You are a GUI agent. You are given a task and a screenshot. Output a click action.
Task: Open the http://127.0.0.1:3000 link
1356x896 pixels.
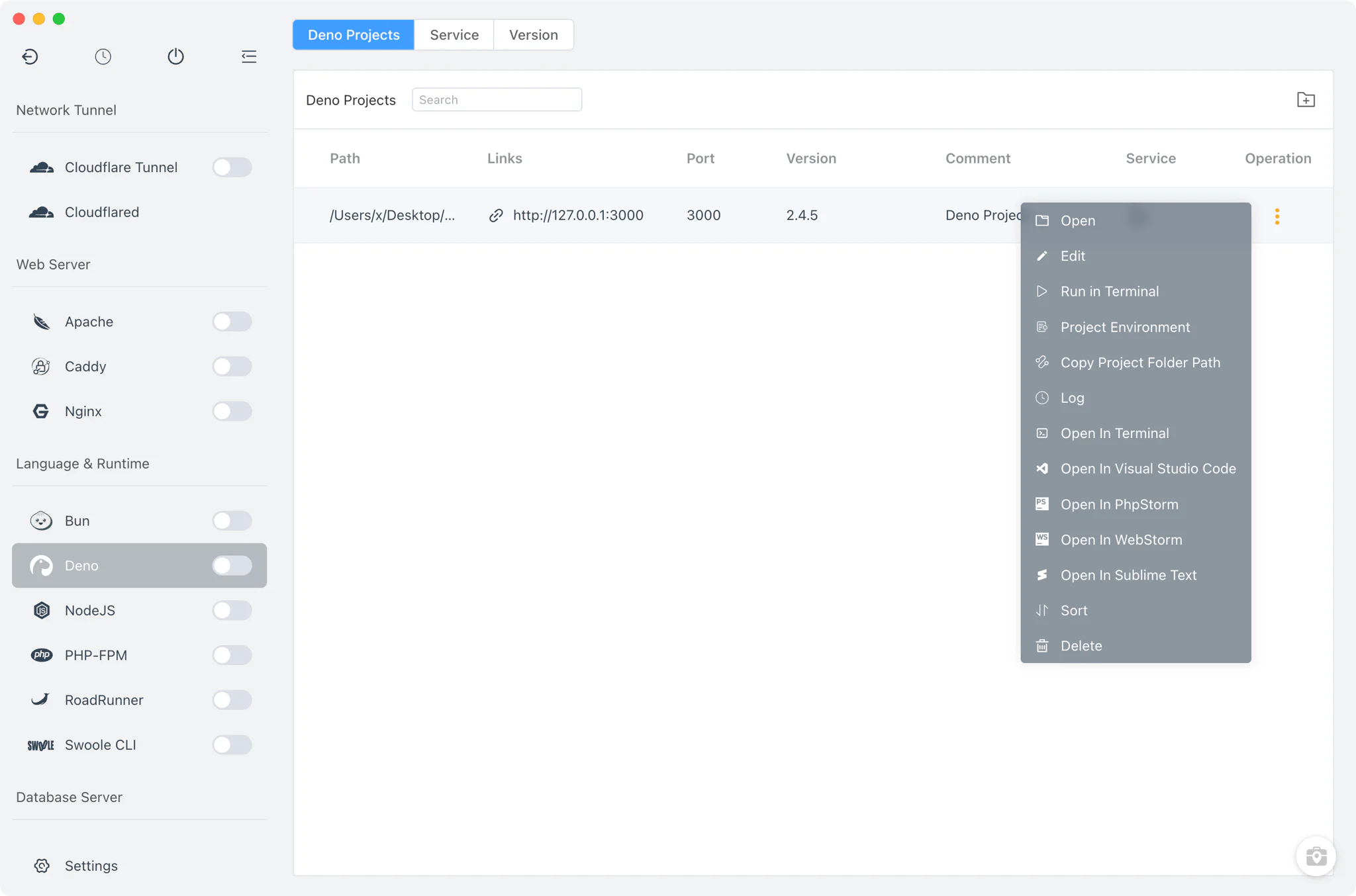[578, 216]
